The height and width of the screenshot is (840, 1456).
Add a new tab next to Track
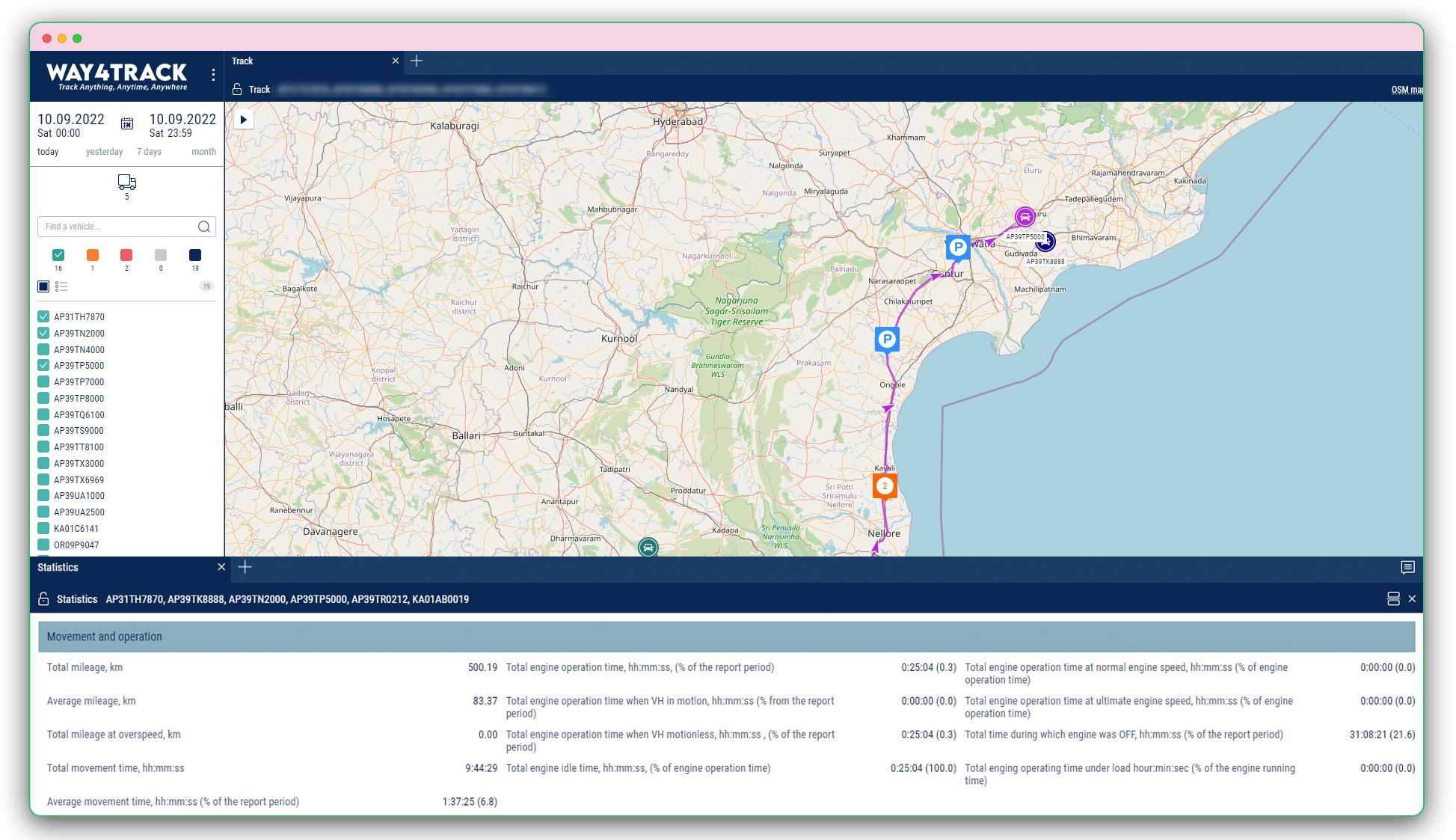coord(417,61)
